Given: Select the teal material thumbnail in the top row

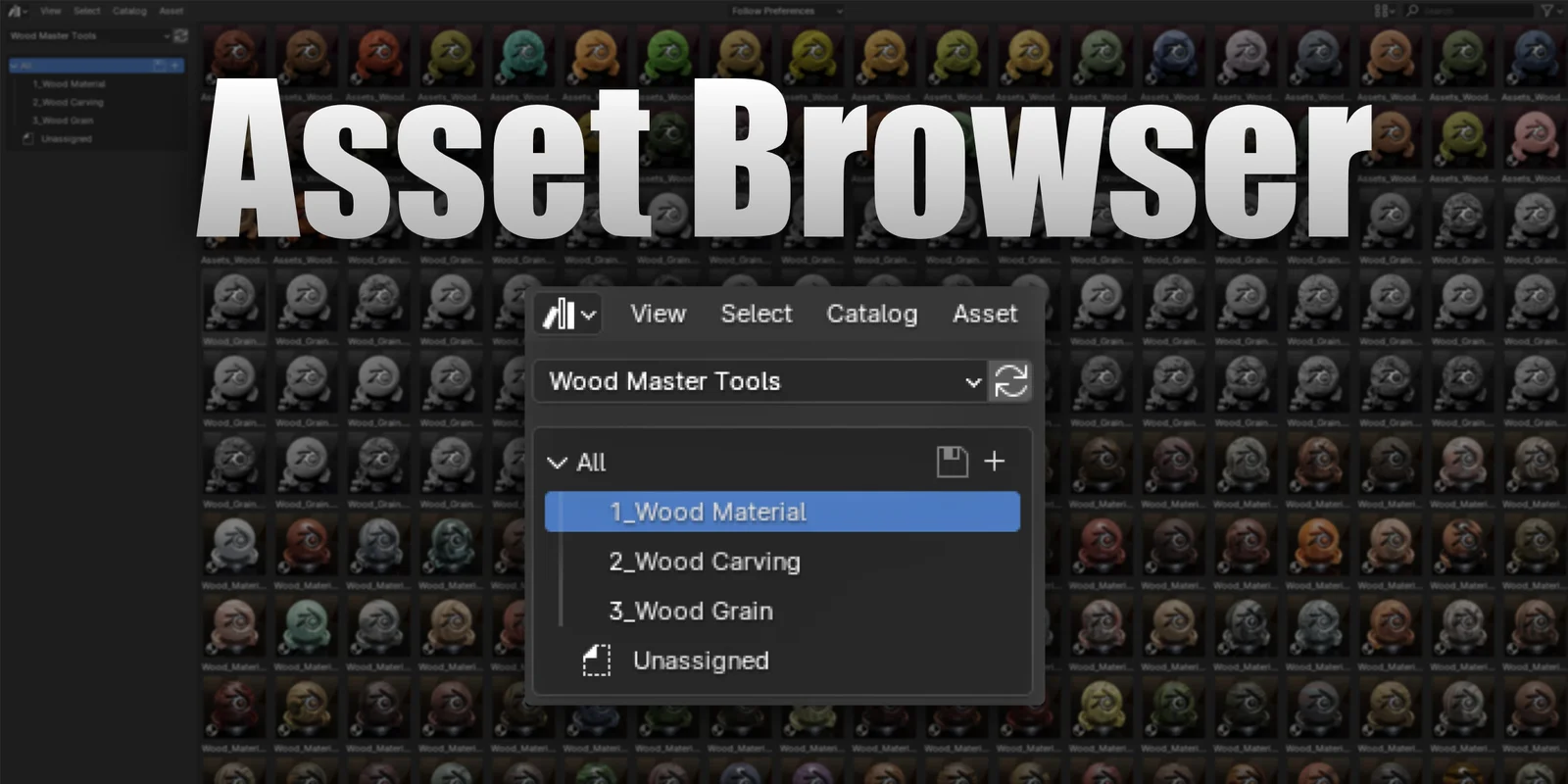Looking at the screenshot, I should point(522,57).
